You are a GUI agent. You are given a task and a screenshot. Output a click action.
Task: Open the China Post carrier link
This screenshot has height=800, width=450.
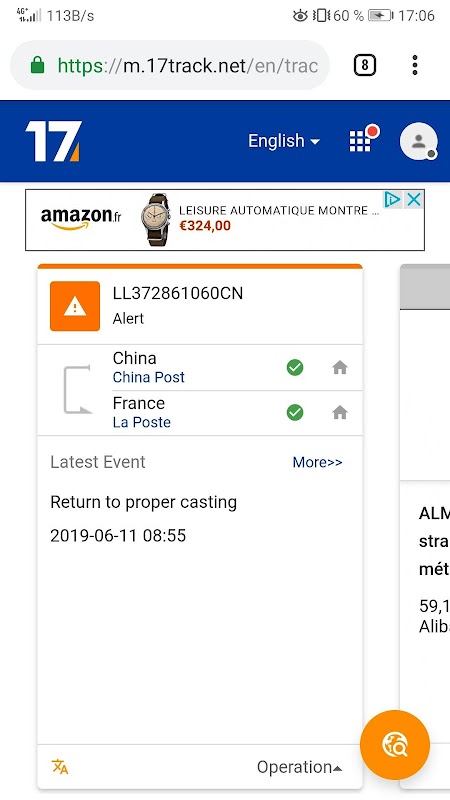pos(148,377)
